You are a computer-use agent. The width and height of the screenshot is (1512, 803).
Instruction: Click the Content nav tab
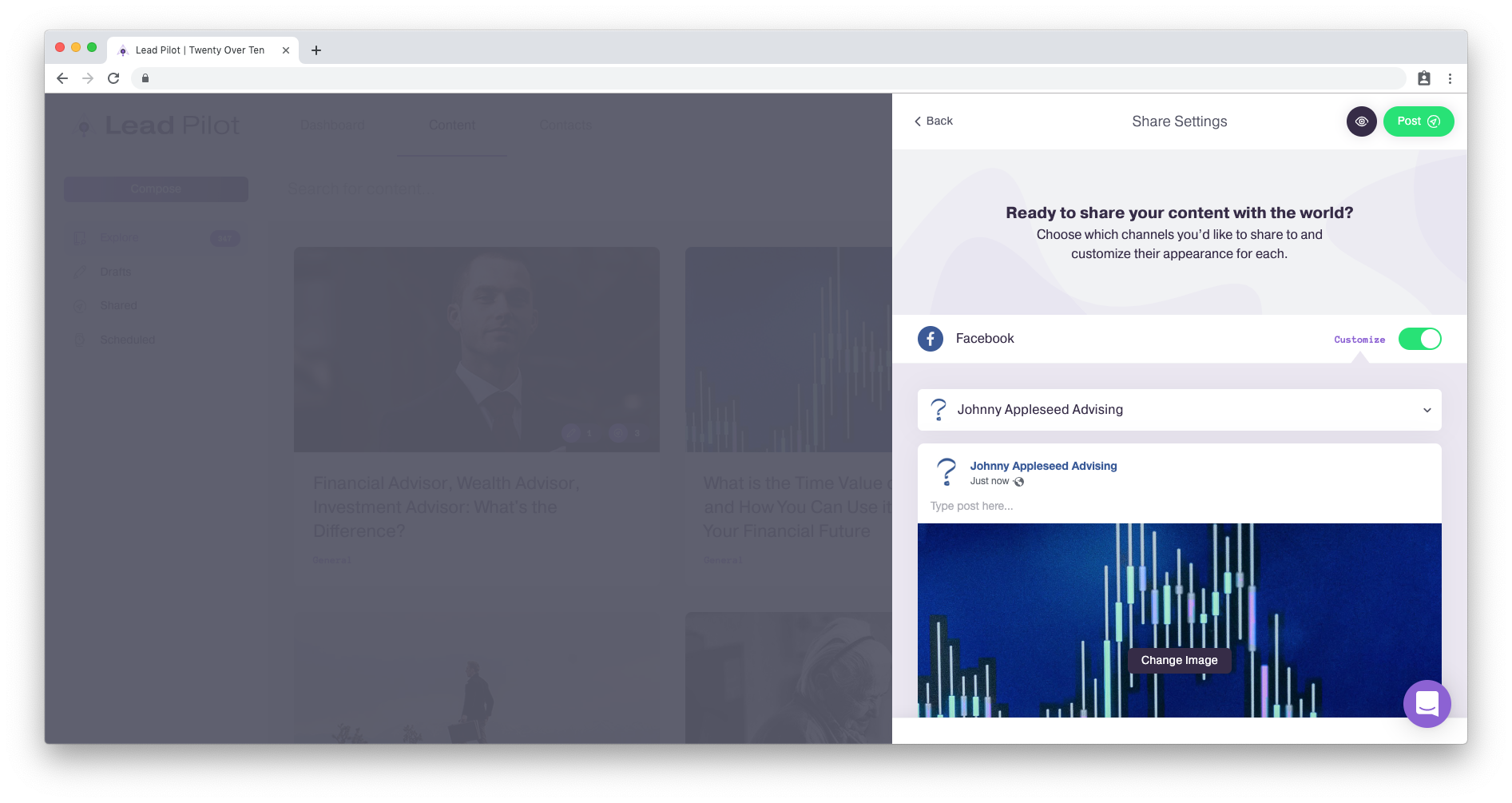(452, 125)
